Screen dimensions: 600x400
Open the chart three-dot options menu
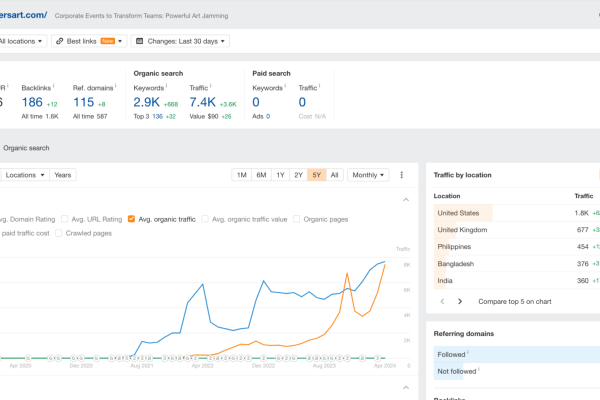pyautogui.click(x=401, y=175)
